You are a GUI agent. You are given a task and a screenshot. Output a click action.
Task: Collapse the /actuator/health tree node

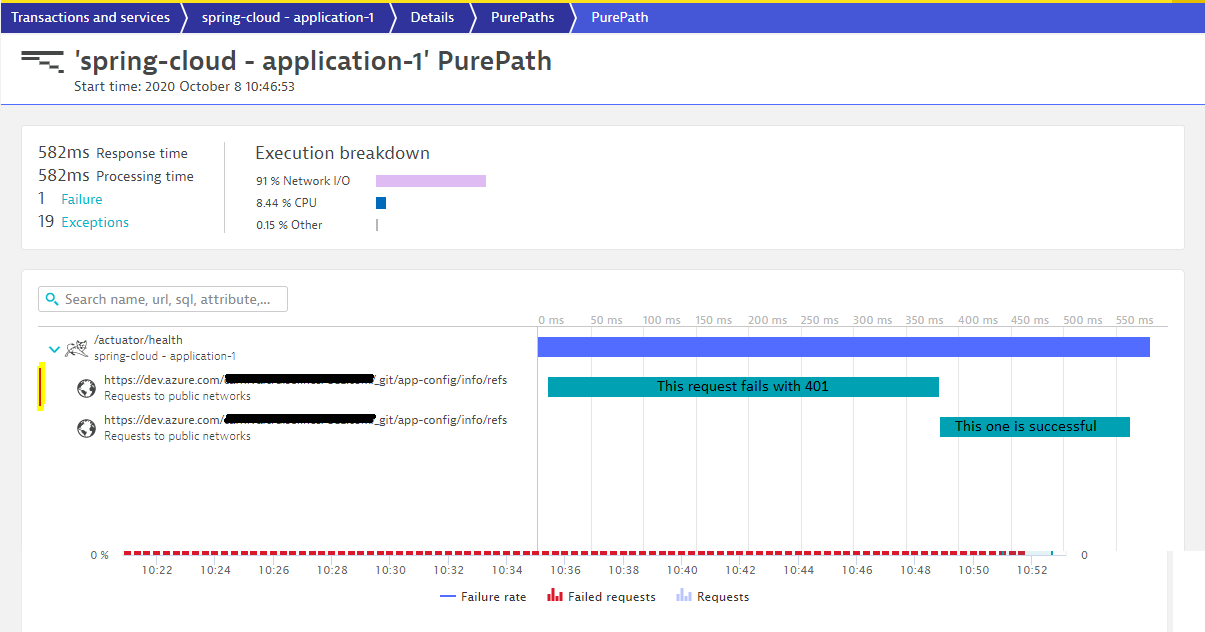click(x=54, y=349)
